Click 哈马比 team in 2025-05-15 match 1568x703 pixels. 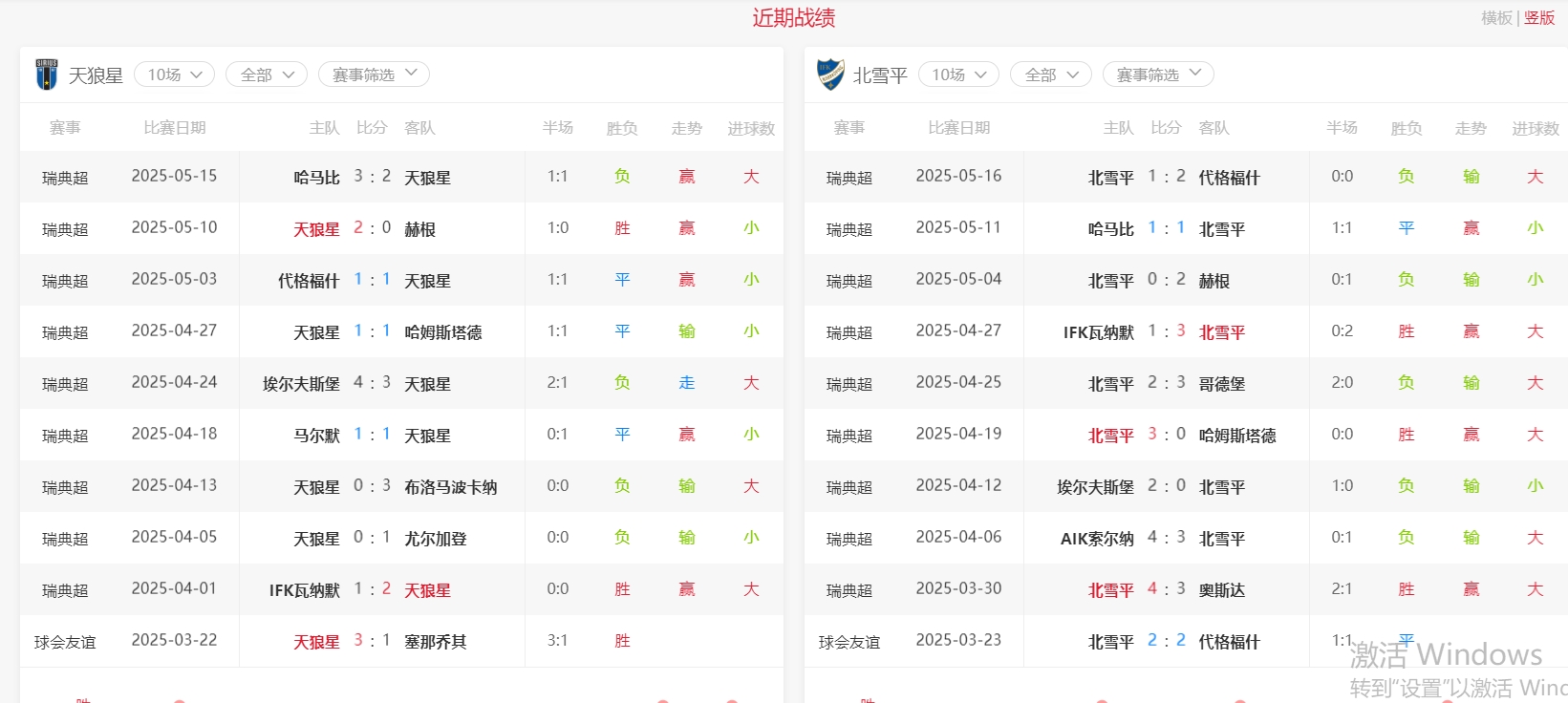pyautogui.click(x=316, y=178)
